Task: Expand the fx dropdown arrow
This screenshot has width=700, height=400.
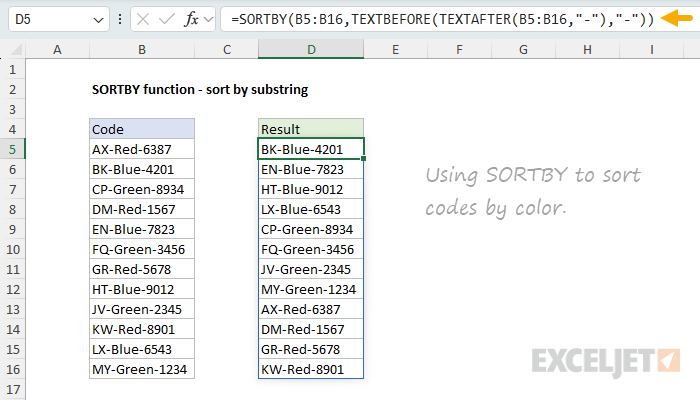Action: (208, 20)
